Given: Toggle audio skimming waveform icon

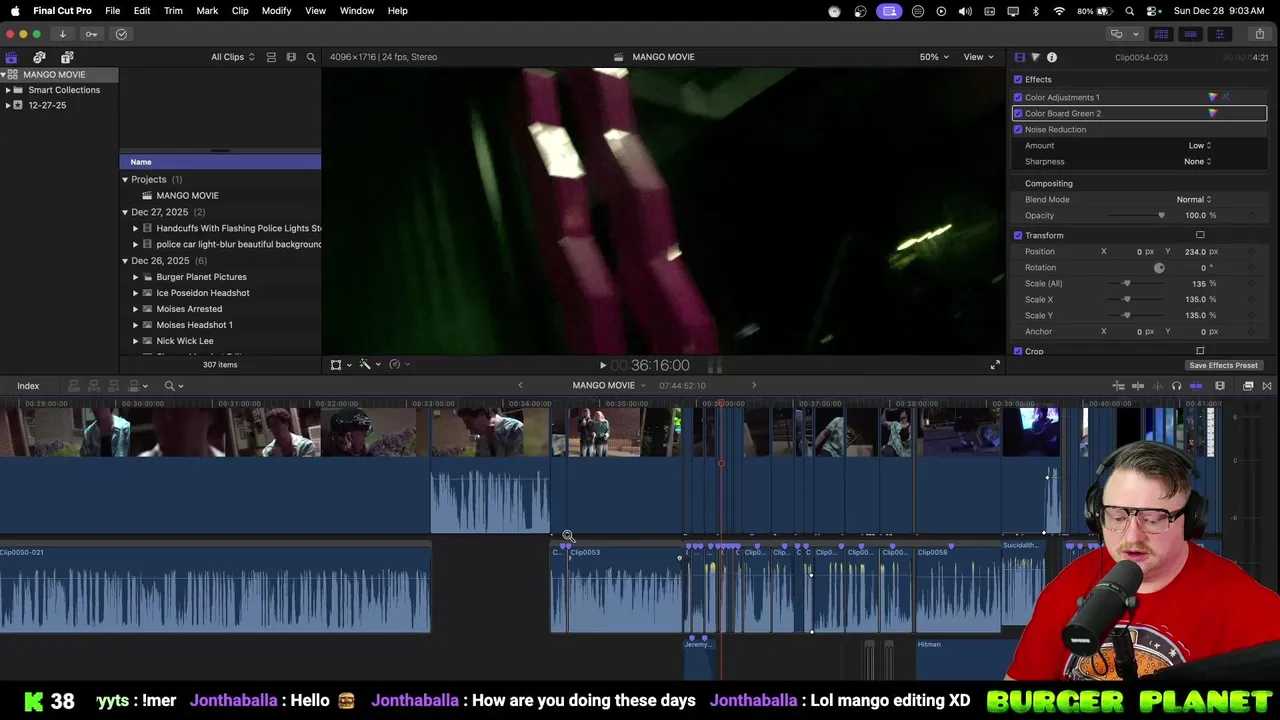Looking at the screenshot, I should (1156, 386).
